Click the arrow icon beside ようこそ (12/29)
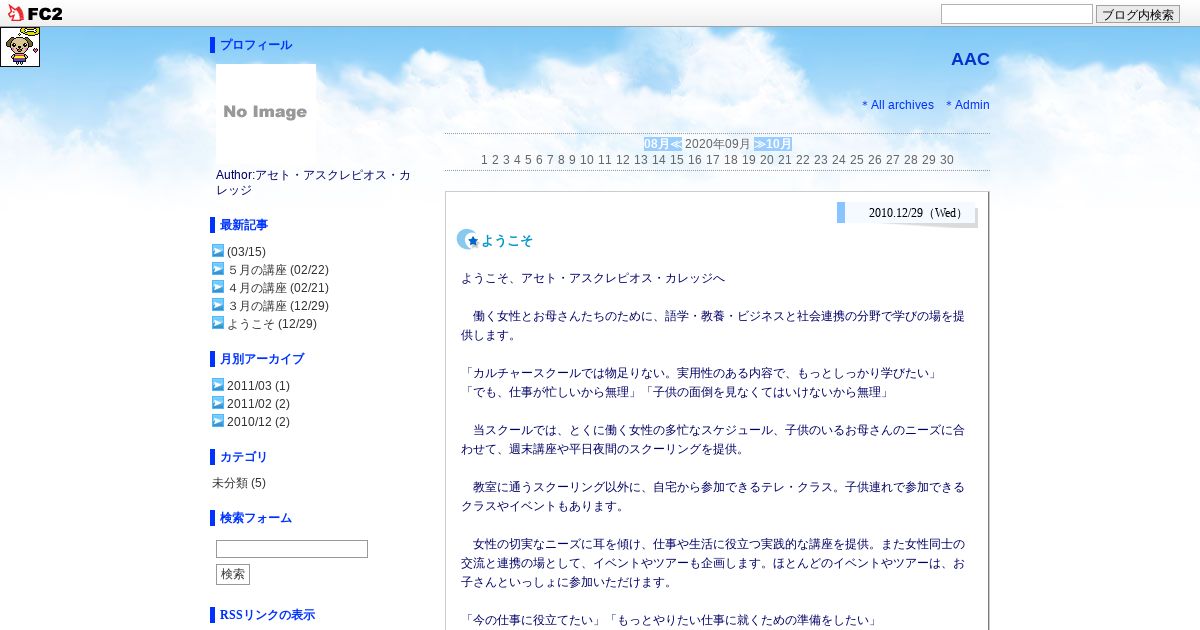The height and width of the screenshot is (630, 1200). pyautogui.click(x=218, y=323)
